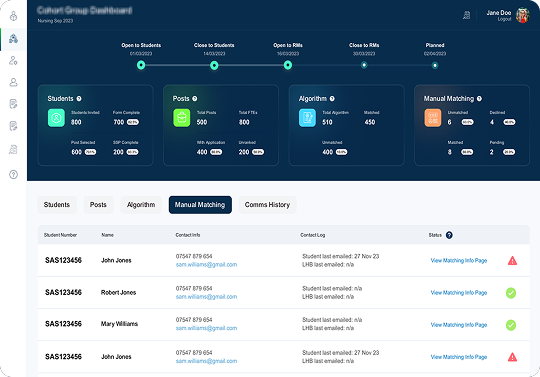Screen dimensions: 540x377
Task: Click the Students card title
Action: (60, 99)
